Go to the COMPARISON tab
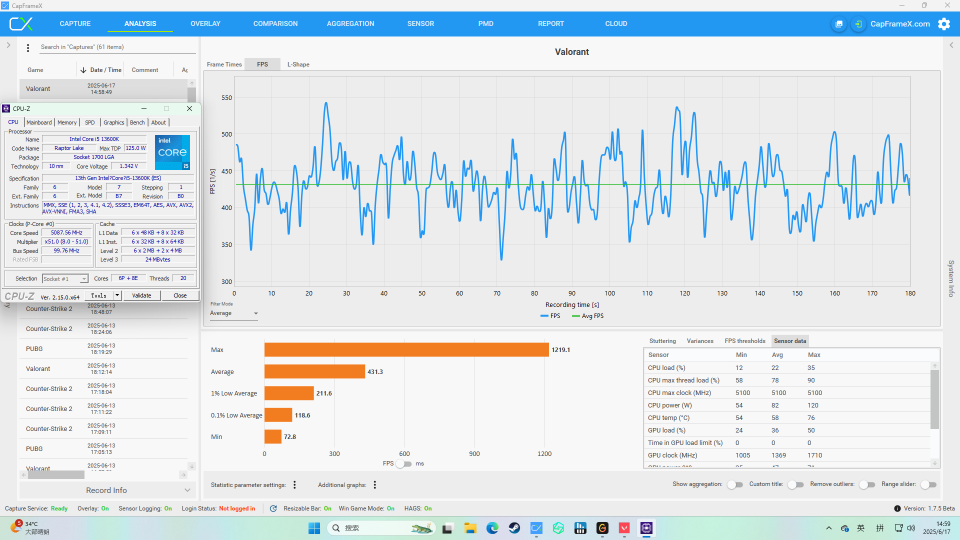The height and width of the screenshot is (540, 960). click(276, 24)
